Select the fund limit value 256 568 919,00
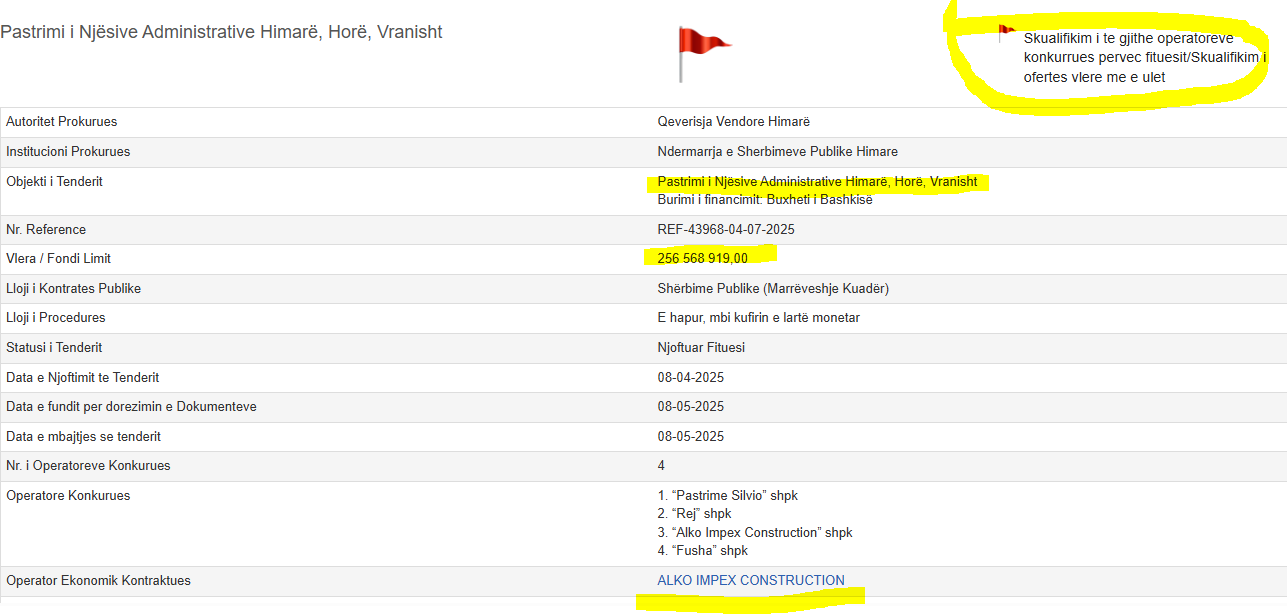 click(702, 258)
